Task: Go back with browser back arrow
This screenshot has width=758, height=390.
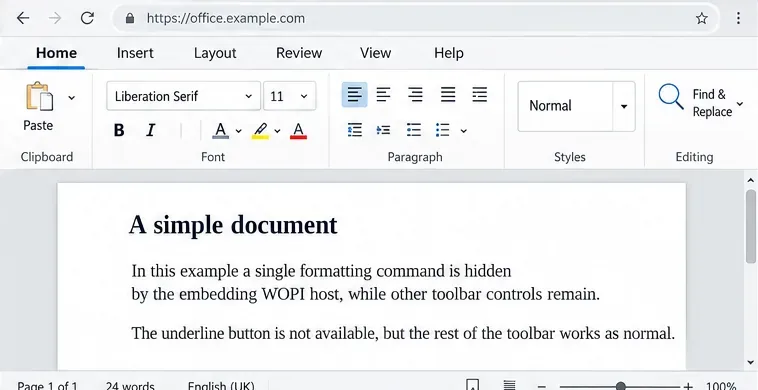Action: tap(23, 18)
